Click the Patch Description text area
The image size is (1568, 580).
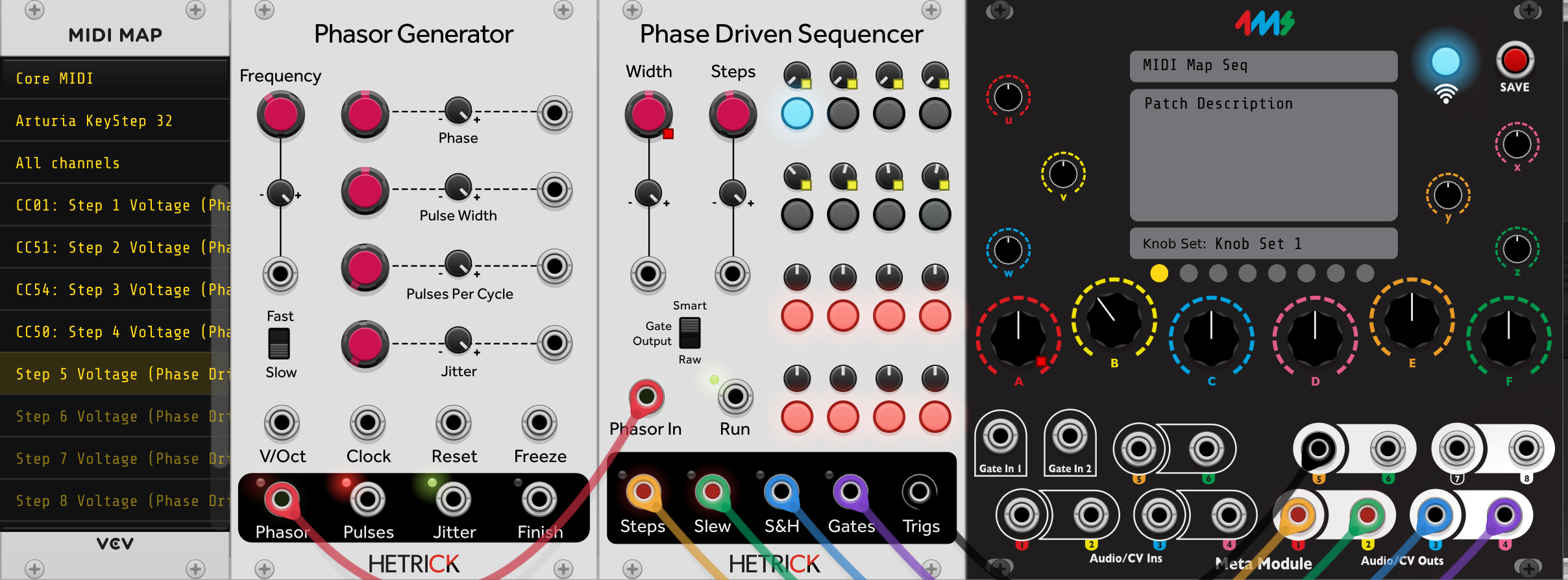coord(1263,156)
